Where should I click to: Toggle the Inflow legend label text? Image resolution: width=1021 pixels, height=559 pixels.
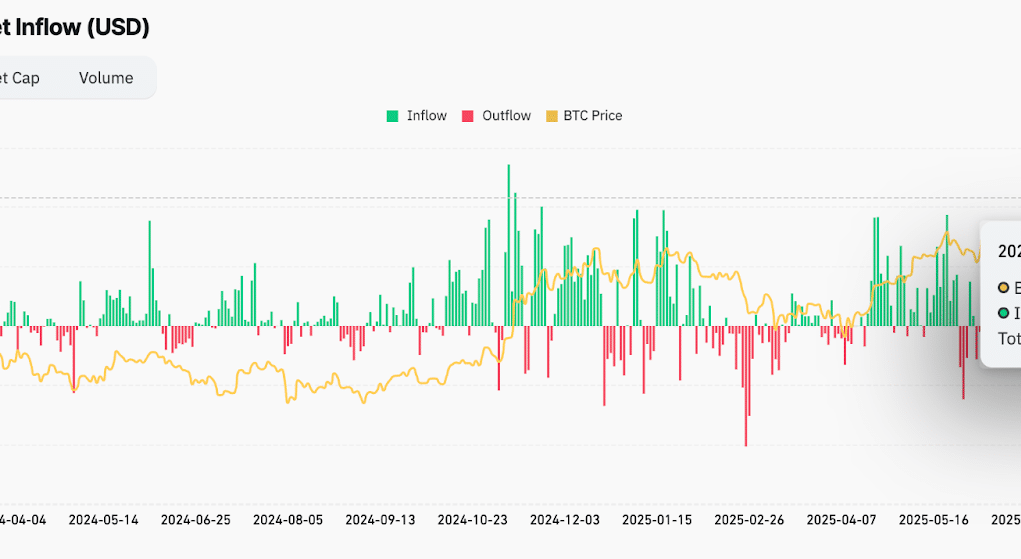pos(426,116)
